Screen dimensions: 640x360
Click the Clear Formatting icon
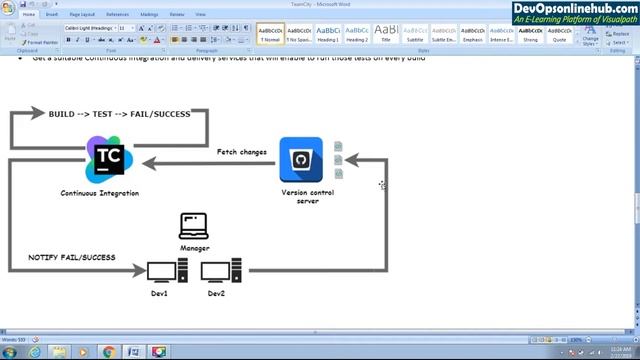click(x=161, y=28)
